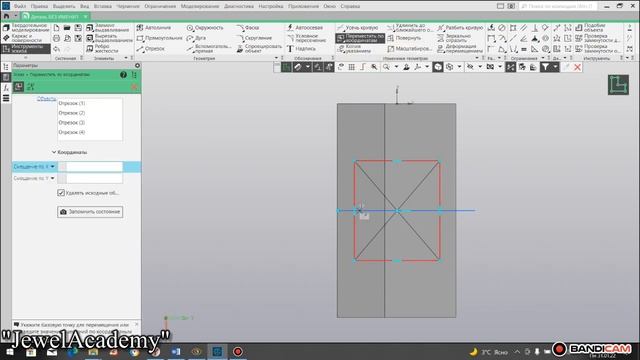Screen dimensions: 640x360
Task: Select the Повернуть rotate tool
Action: point(404,38)
